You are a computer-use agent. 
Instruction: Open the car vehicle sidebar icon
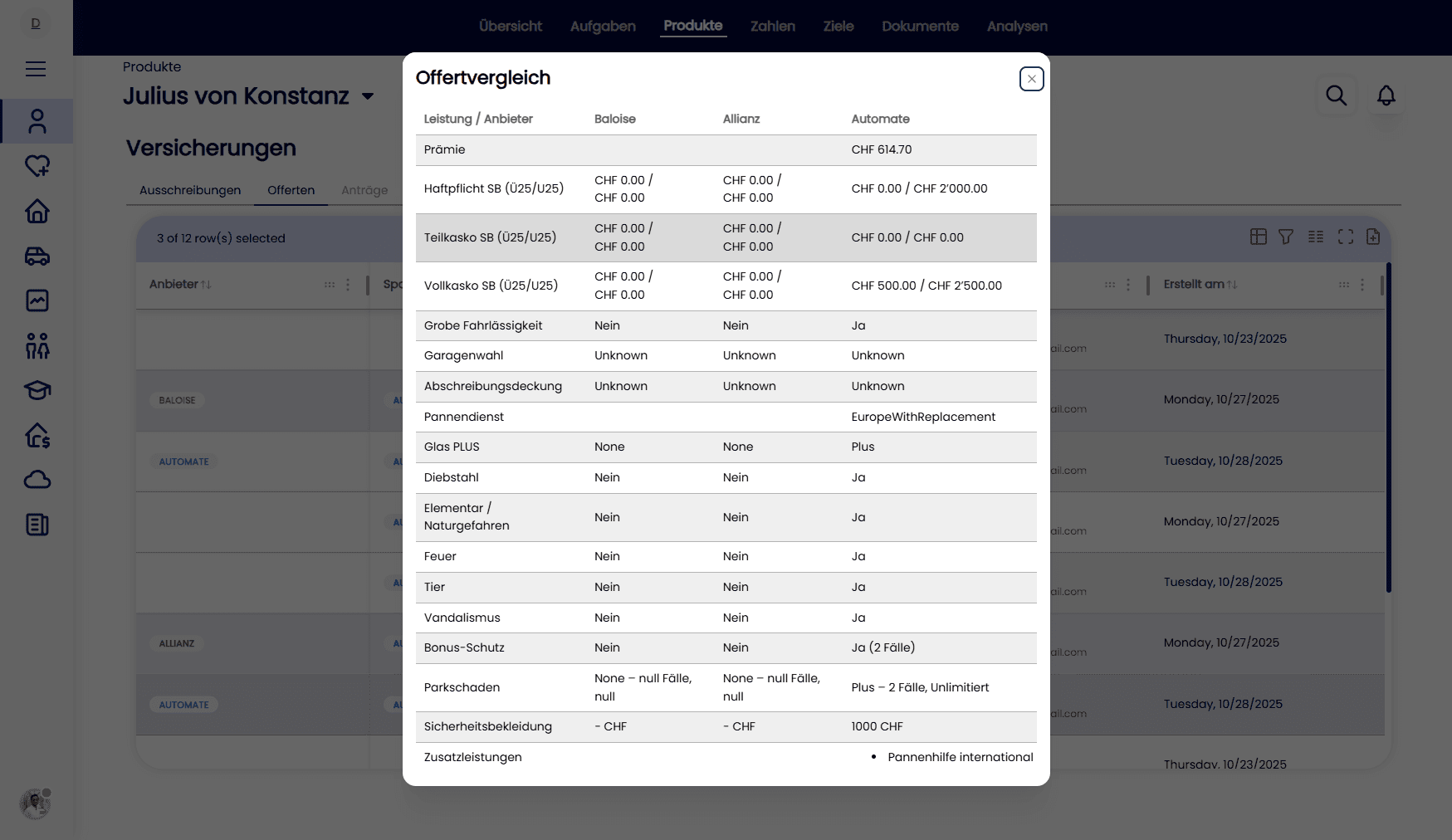coord(37,256)
